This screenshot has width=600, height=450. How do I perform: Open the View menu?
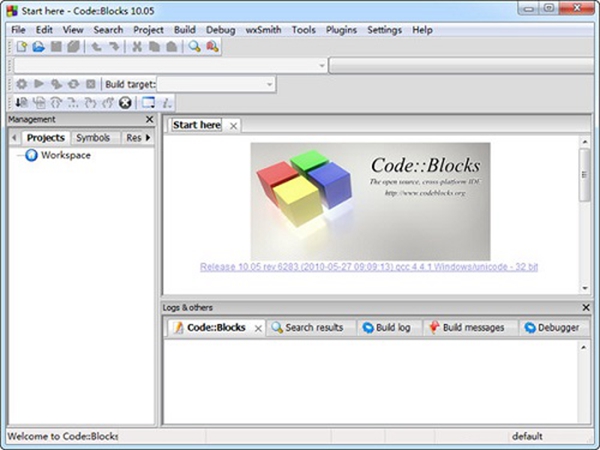pyautogui.click(x=73, y=30)
